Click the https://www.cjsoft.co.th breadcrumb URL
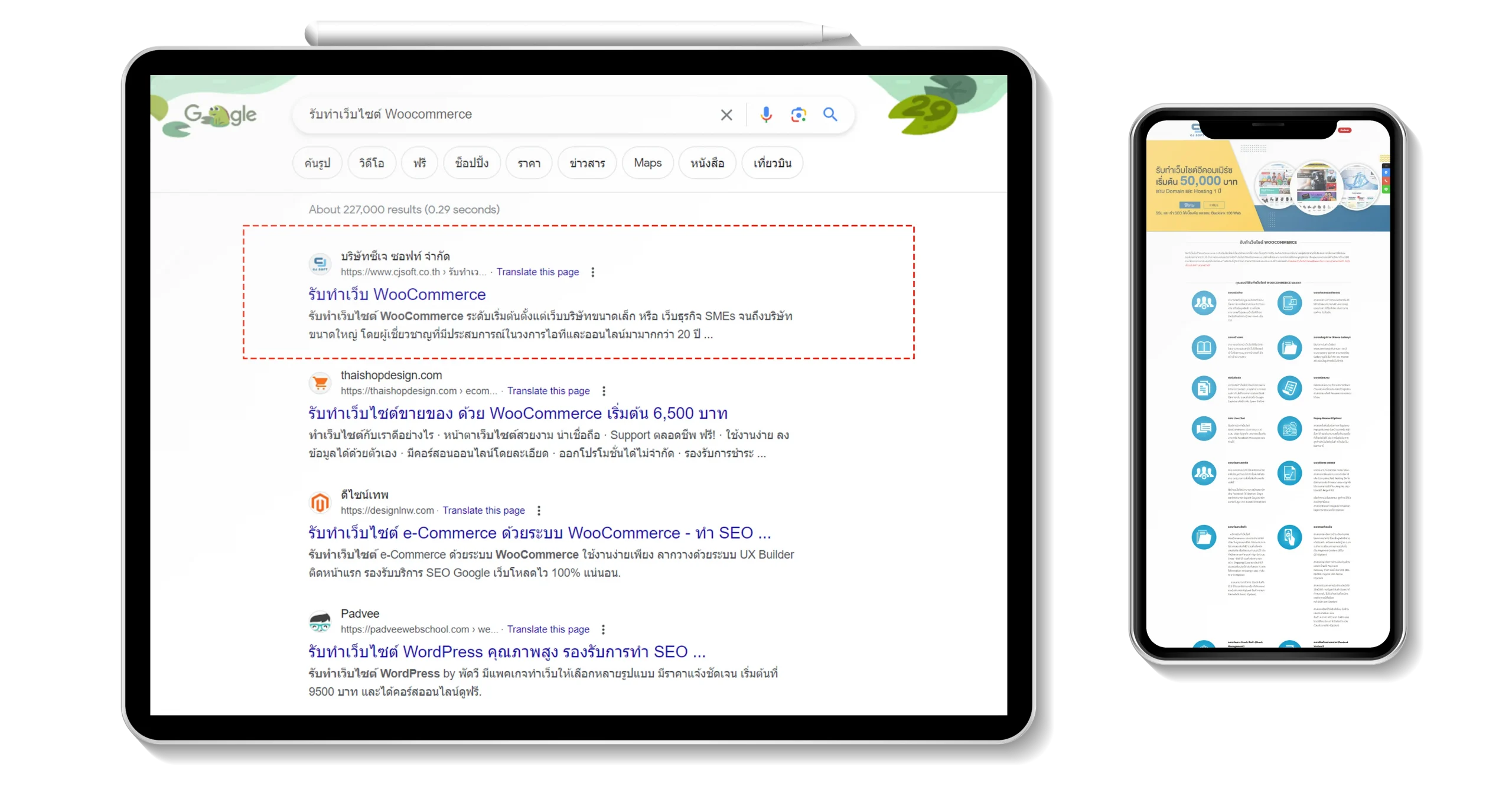 [x=413, y=272]
